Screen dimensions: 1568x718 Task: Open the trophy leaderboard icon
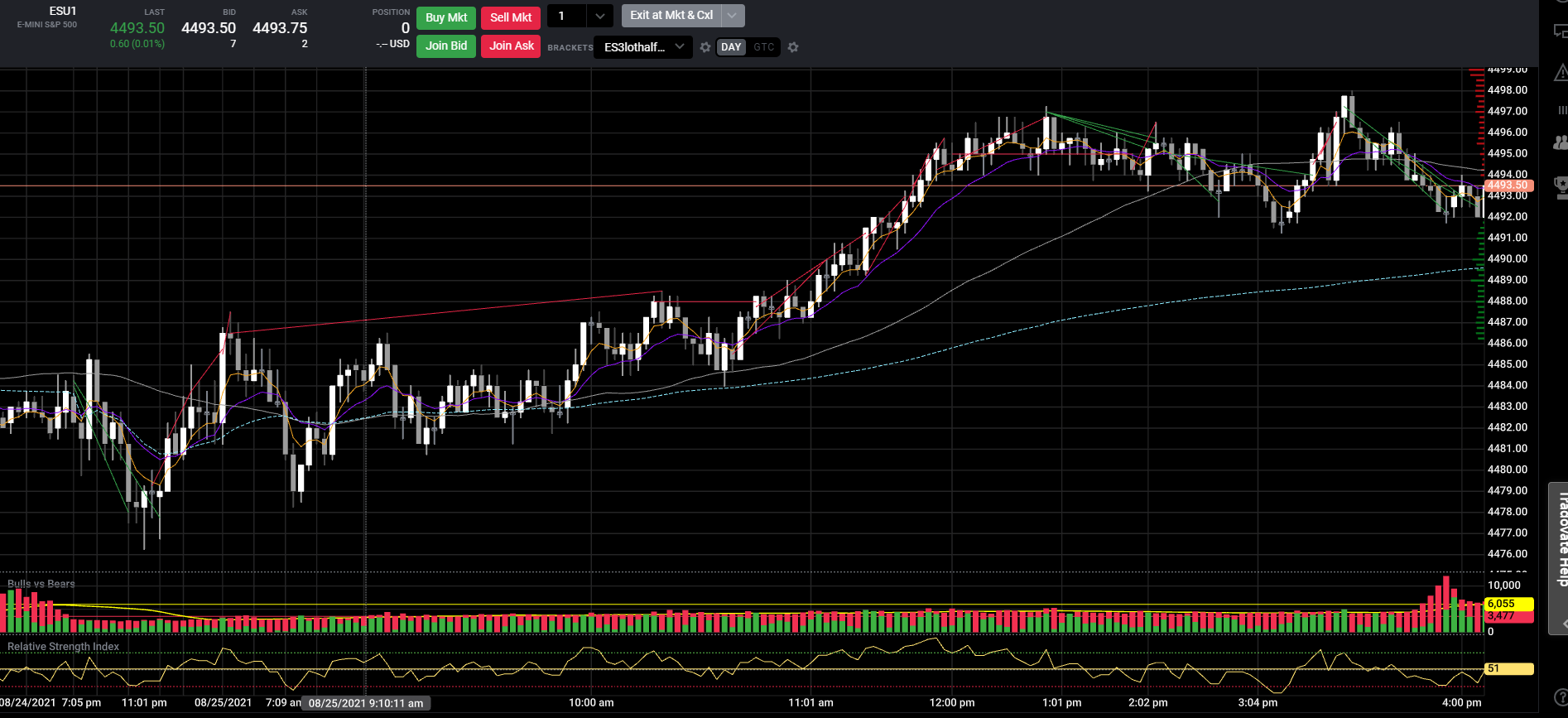(1561, 186)
